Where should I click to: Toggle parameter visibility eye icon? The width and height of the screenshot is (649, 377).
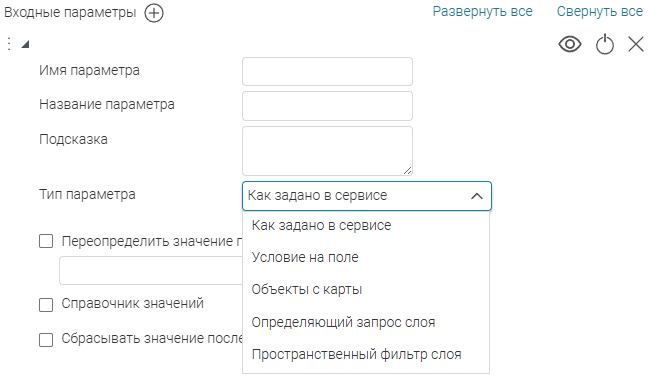570,44
